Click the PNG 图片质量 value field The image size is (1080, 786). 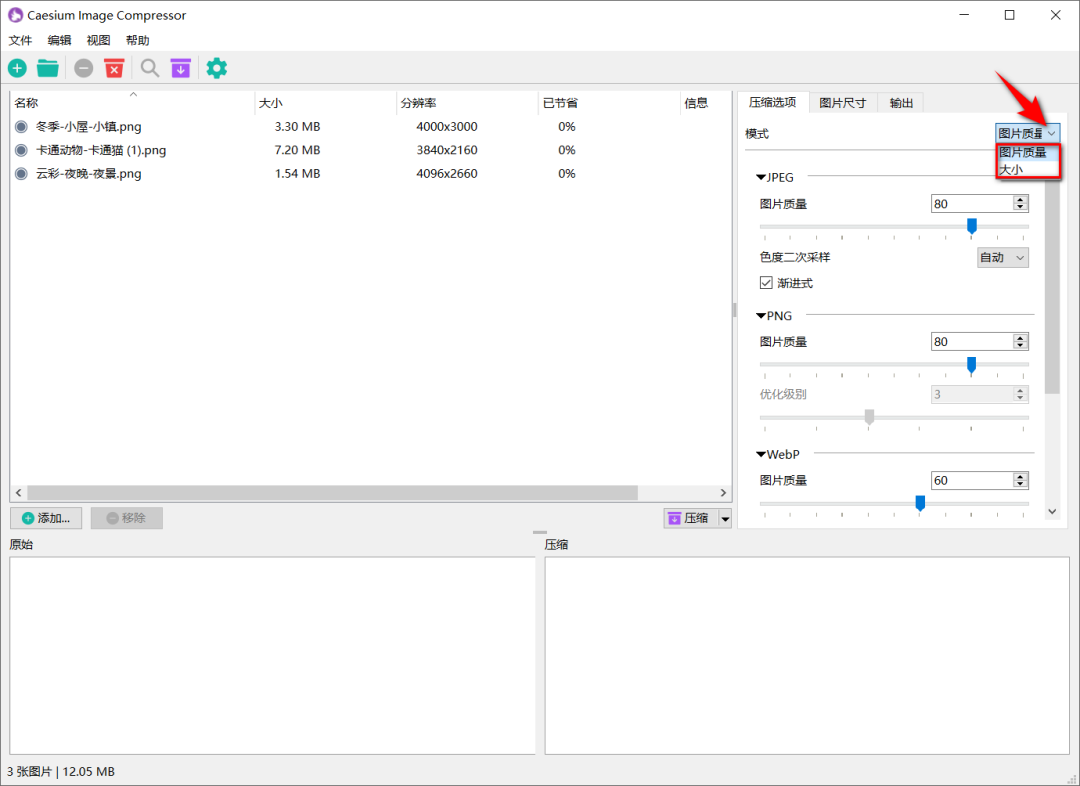(972, 342)
